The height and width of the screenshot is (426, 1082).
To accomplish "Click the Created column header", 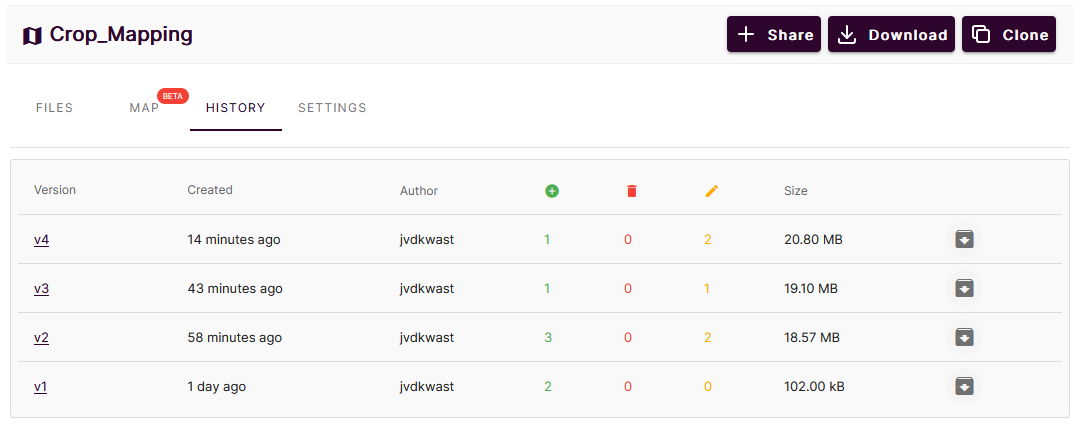I will click(210, 190).
